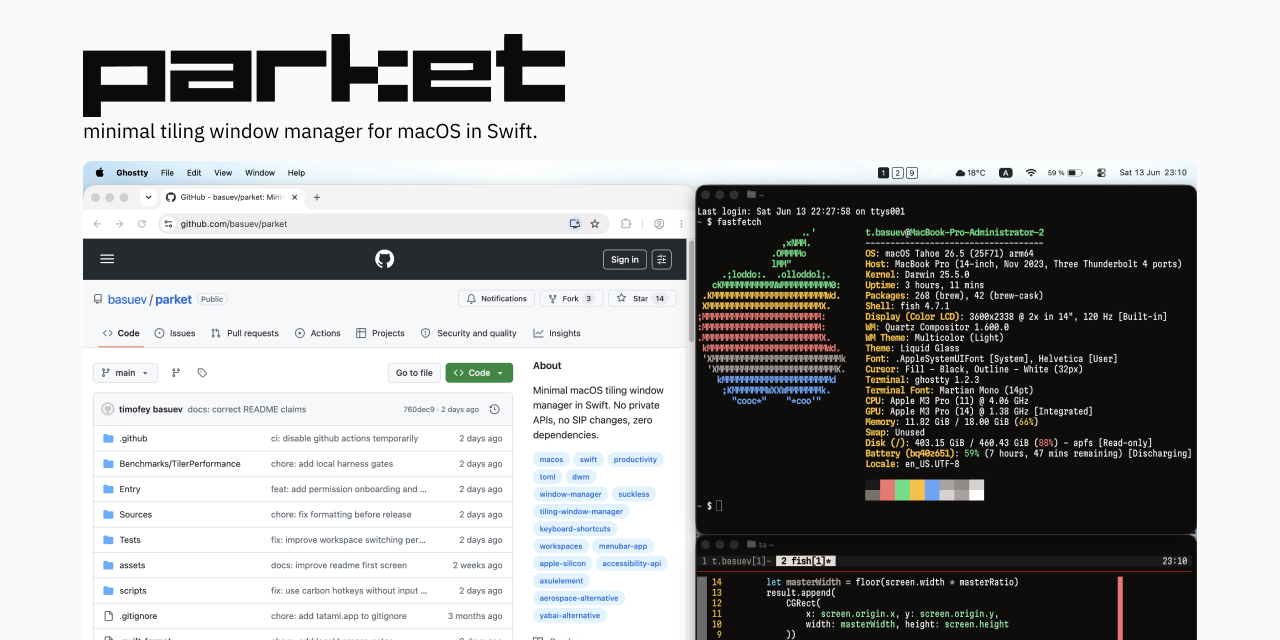
Task: Click the Go to file button
Action: point(414,373)
